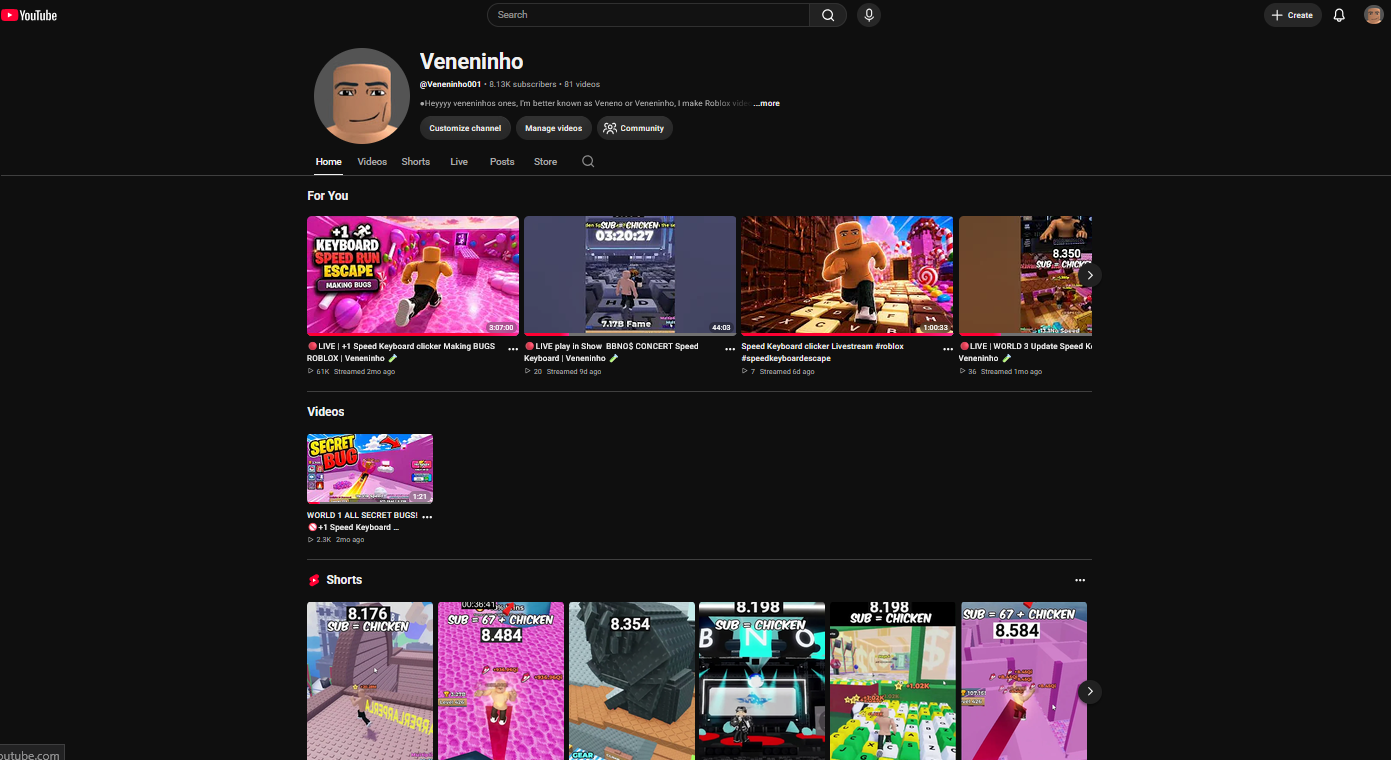Play the Keyboard Speed Run Escape thumbnail
This screenshot has height=760, width=1391.
pos(413,275)
